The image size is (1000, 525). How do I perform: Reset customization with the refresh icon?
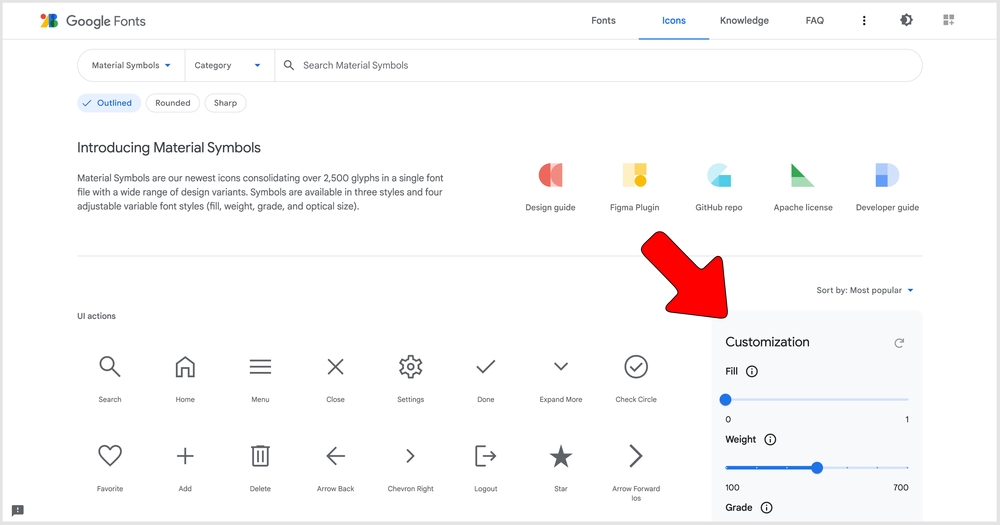[x=899, y=343]
